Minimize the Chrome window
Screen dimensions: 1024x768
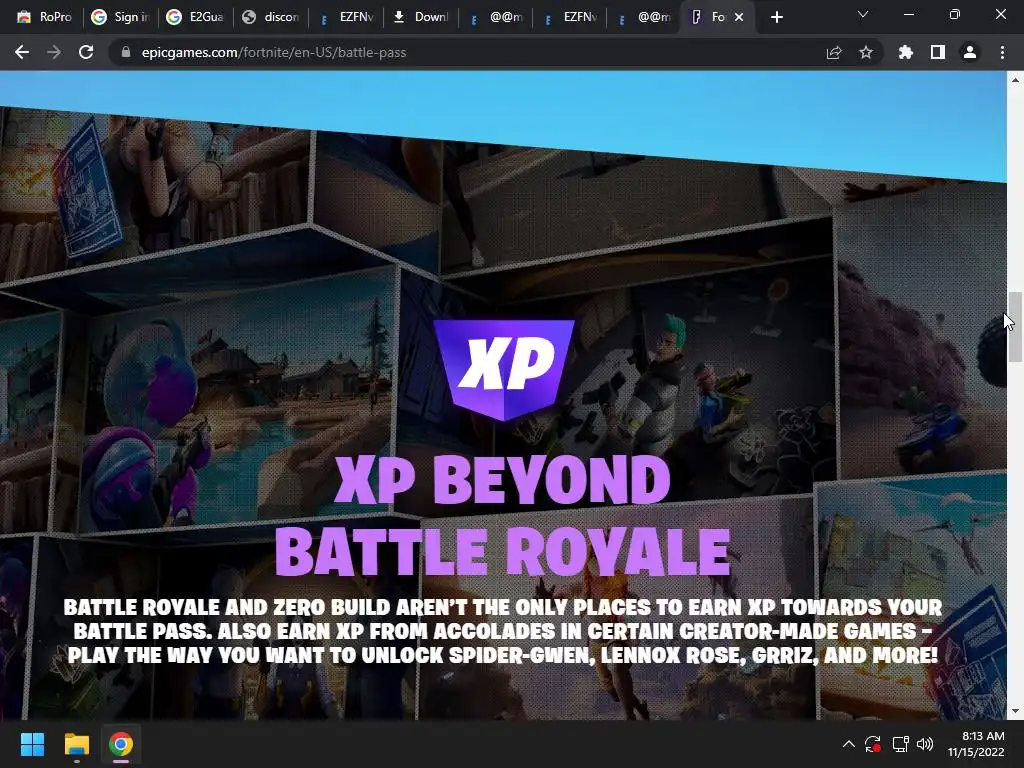click(908, 14)
